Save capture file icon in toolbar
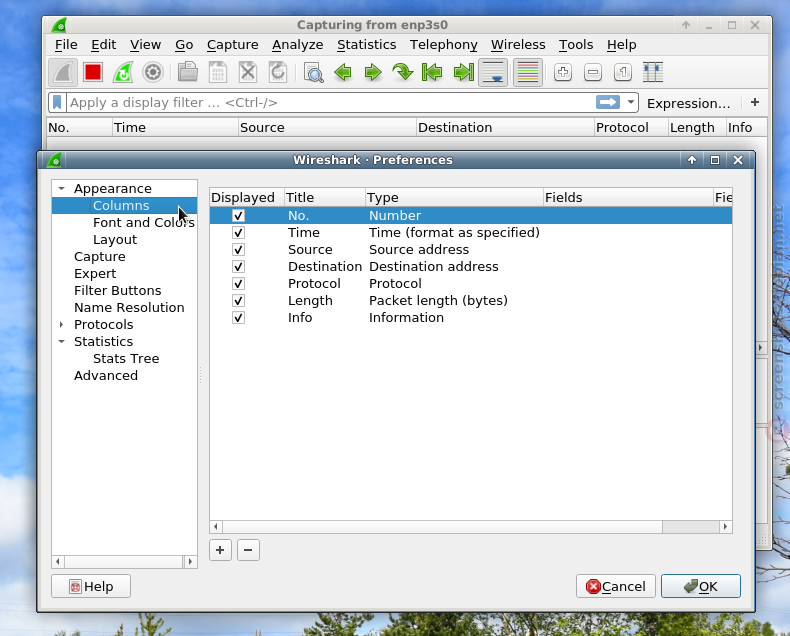The image size is (790, 636). (x=218, y=73)
